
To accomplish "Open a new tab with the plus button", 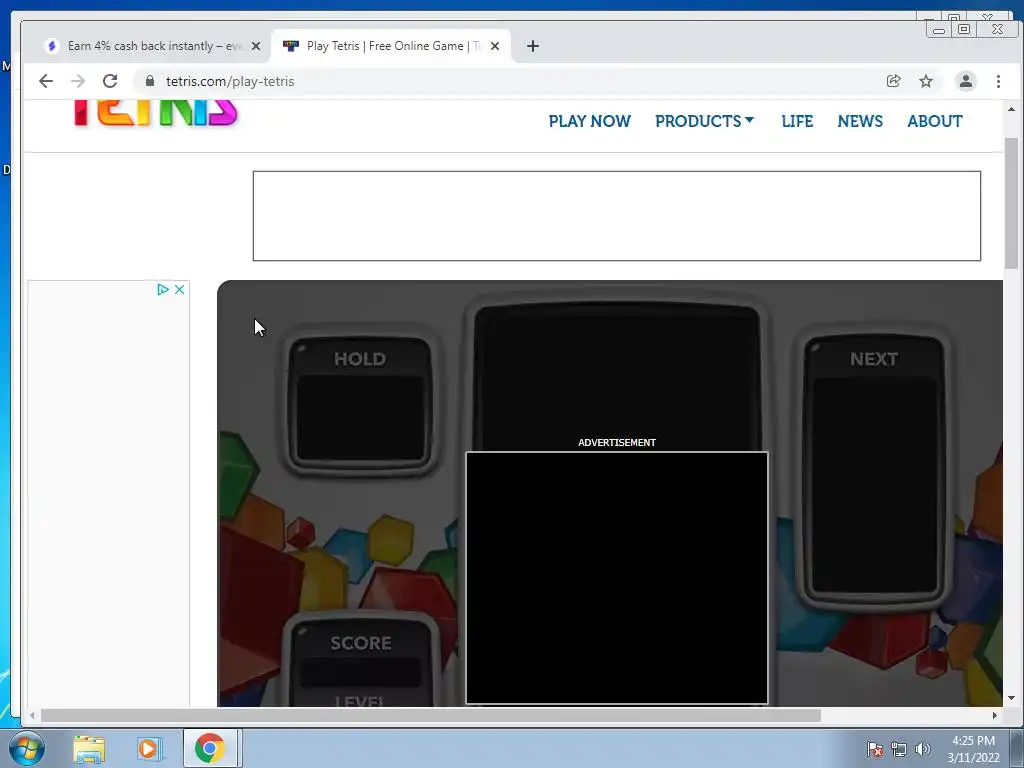I will (533, 46).
